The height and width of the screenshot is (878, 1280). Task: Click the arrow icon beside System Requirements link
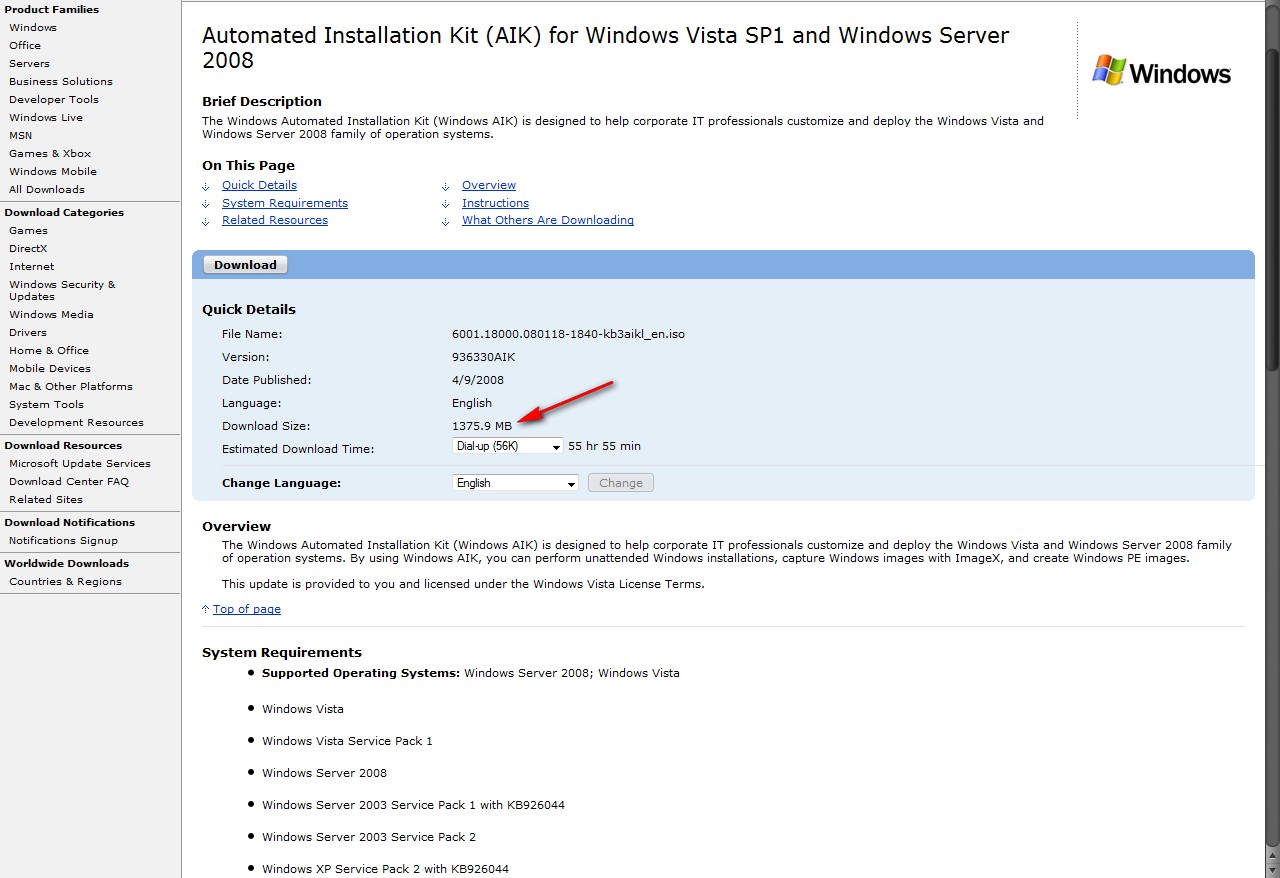click(206, 204)
